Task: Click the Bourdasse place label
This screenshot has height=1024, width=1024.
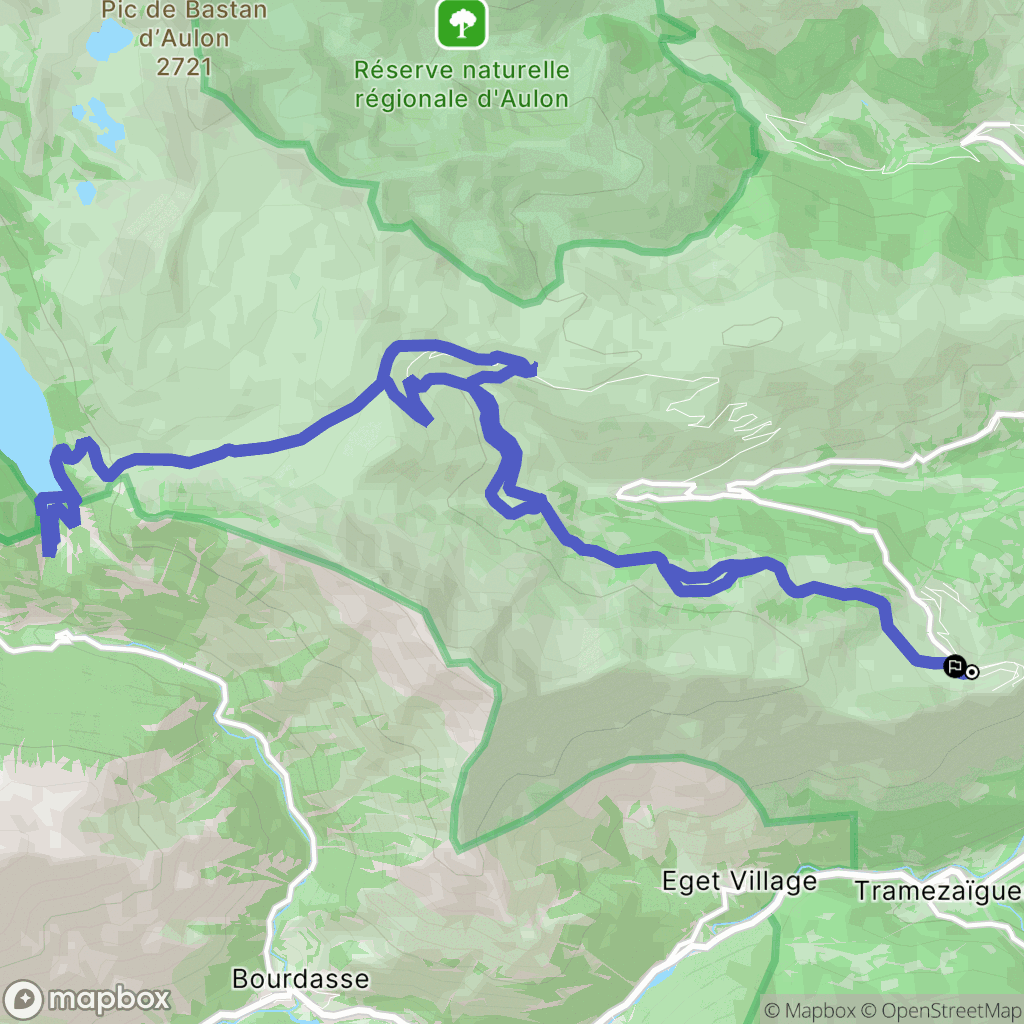Action: tap(301, 979)
